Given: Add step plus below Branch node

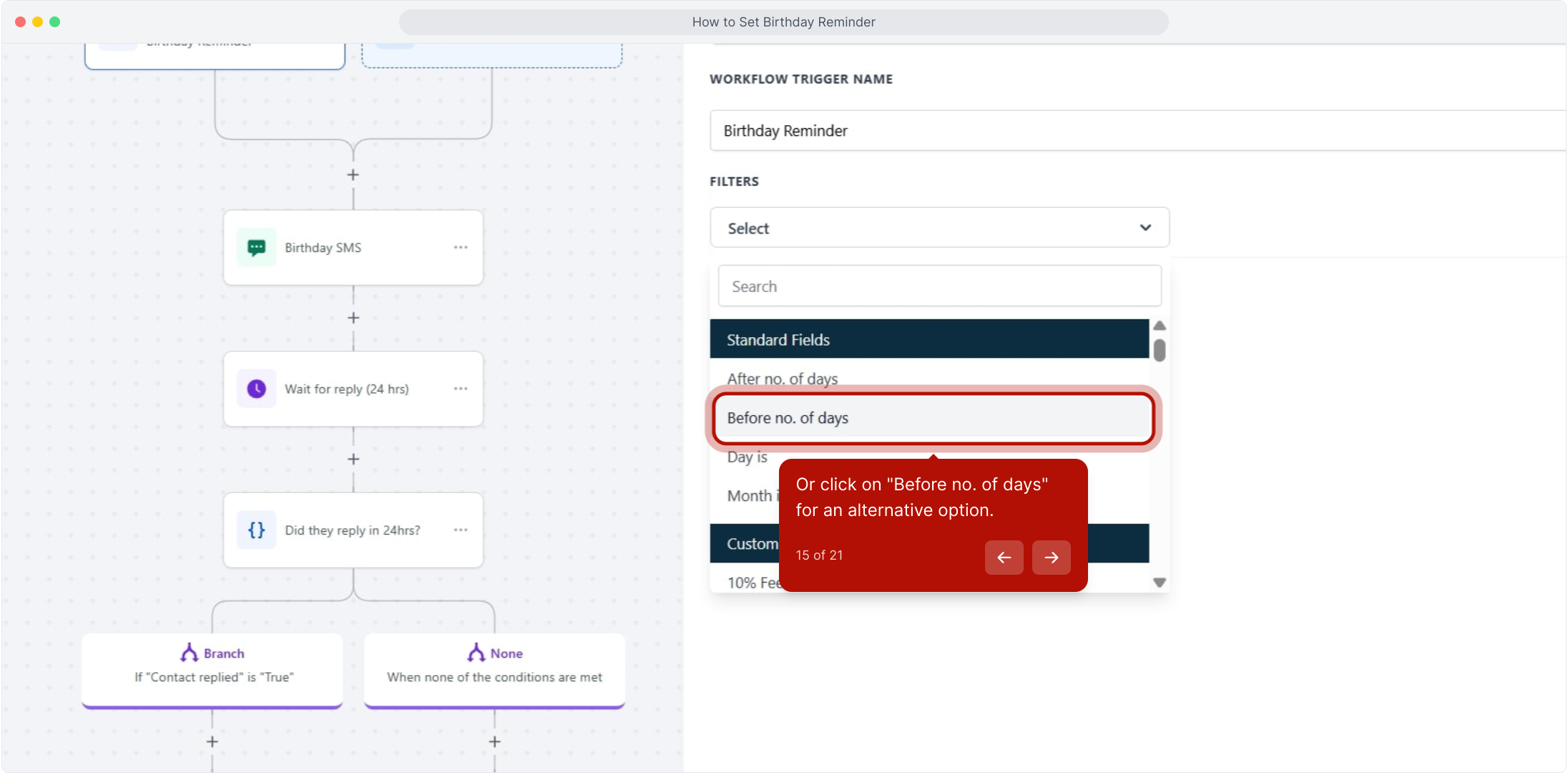Looking at the screenshot, I should click(x=212, y=742).
